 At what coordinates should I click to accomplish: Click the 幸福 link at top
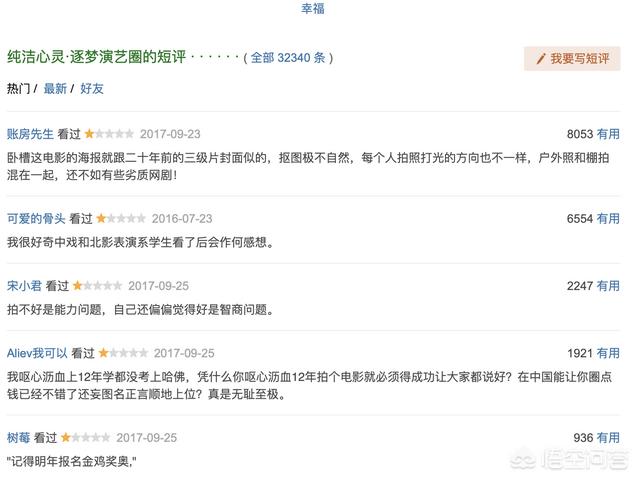pyautogui.click(x=313, y=9)
